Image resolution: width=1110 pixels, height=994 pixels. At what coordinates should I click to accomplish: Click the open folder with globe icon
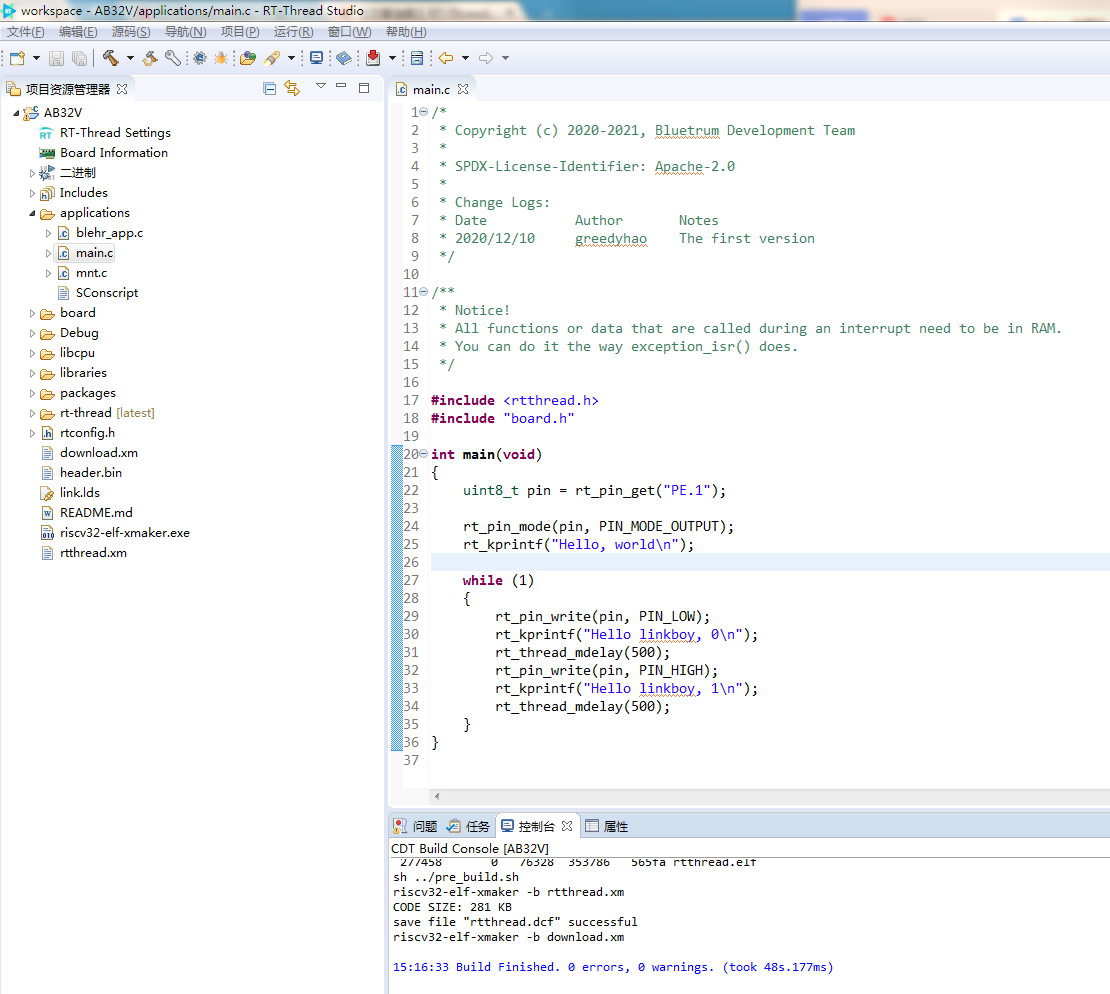pyautogui.click(x=248, y=58)
